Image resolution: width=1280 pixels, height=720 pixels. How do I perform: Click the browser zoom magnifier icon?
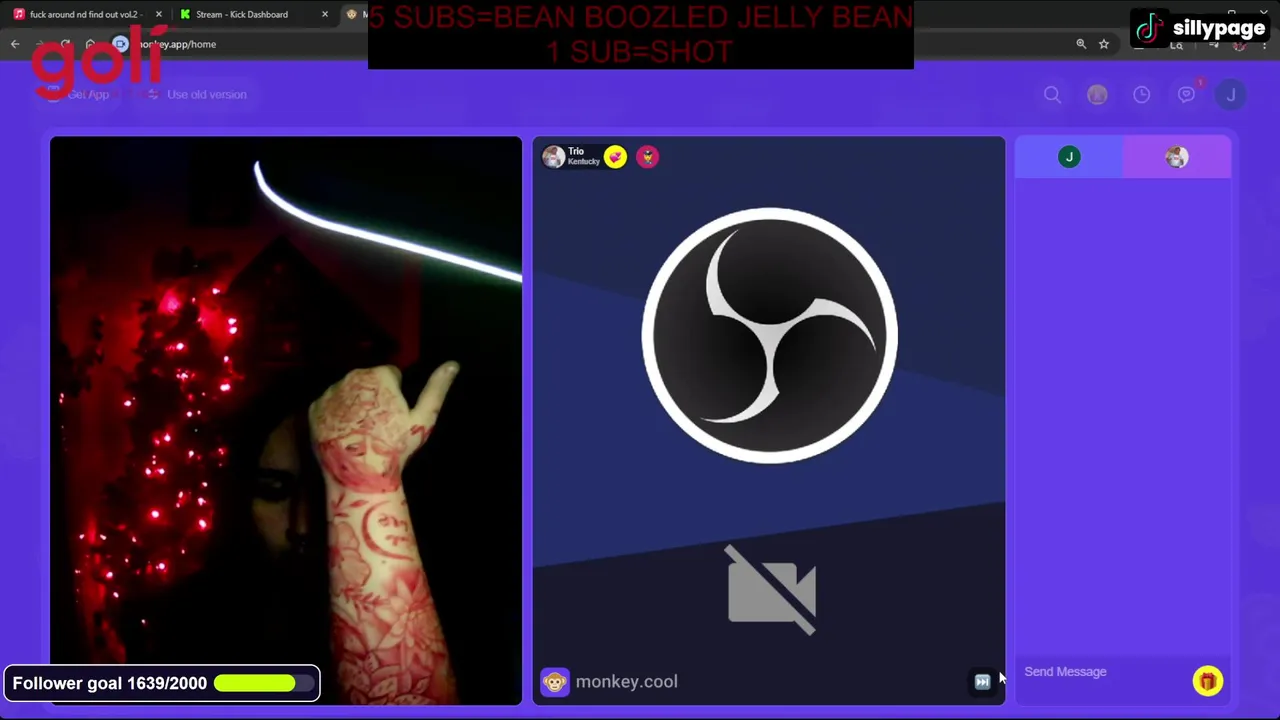(x=1081, y=44)
